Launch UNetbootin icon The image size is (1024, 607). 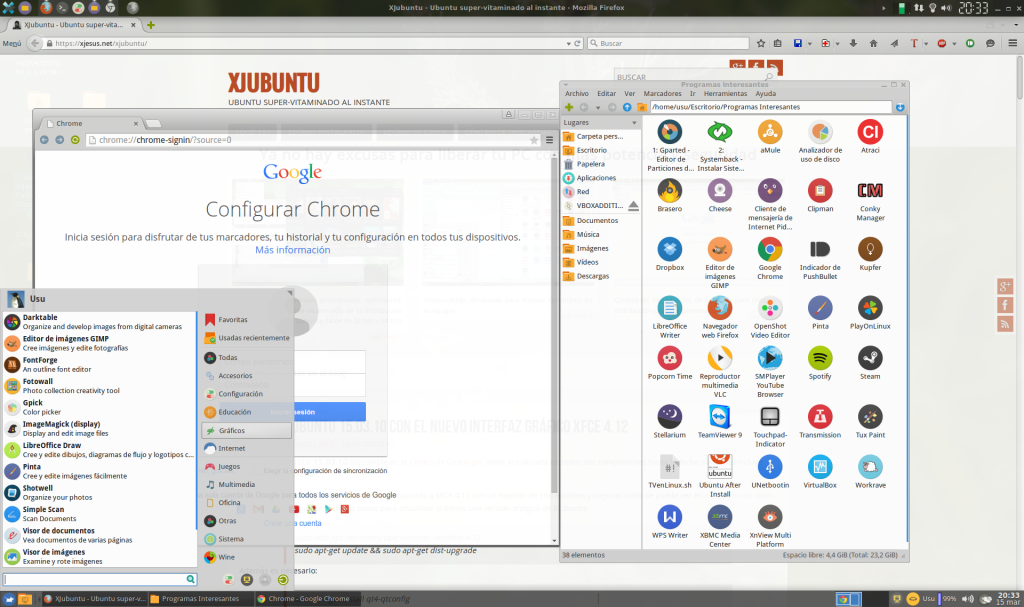coord(770,467)
